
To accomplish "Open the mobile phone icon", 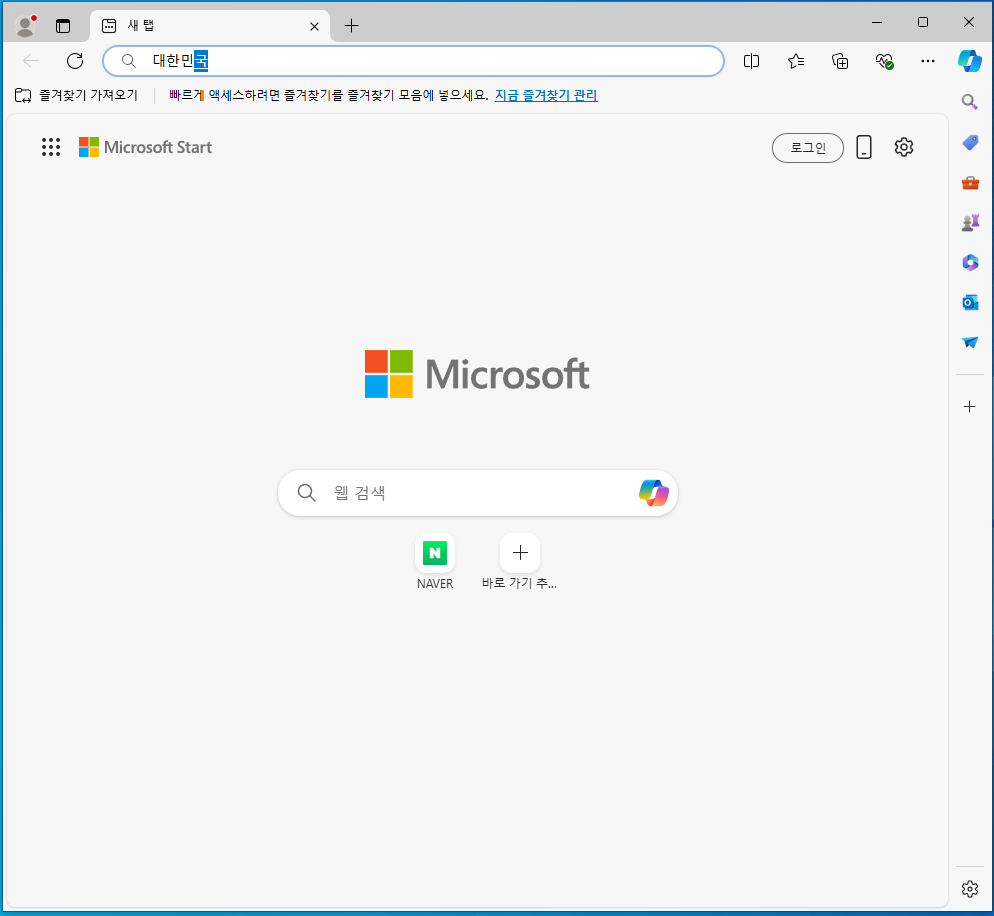I will click(863, 147).
